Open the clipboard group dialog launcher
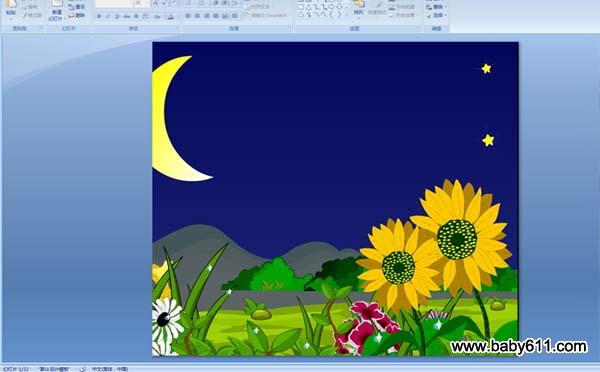The image size is (600, 372). click(x=41, y=28)
